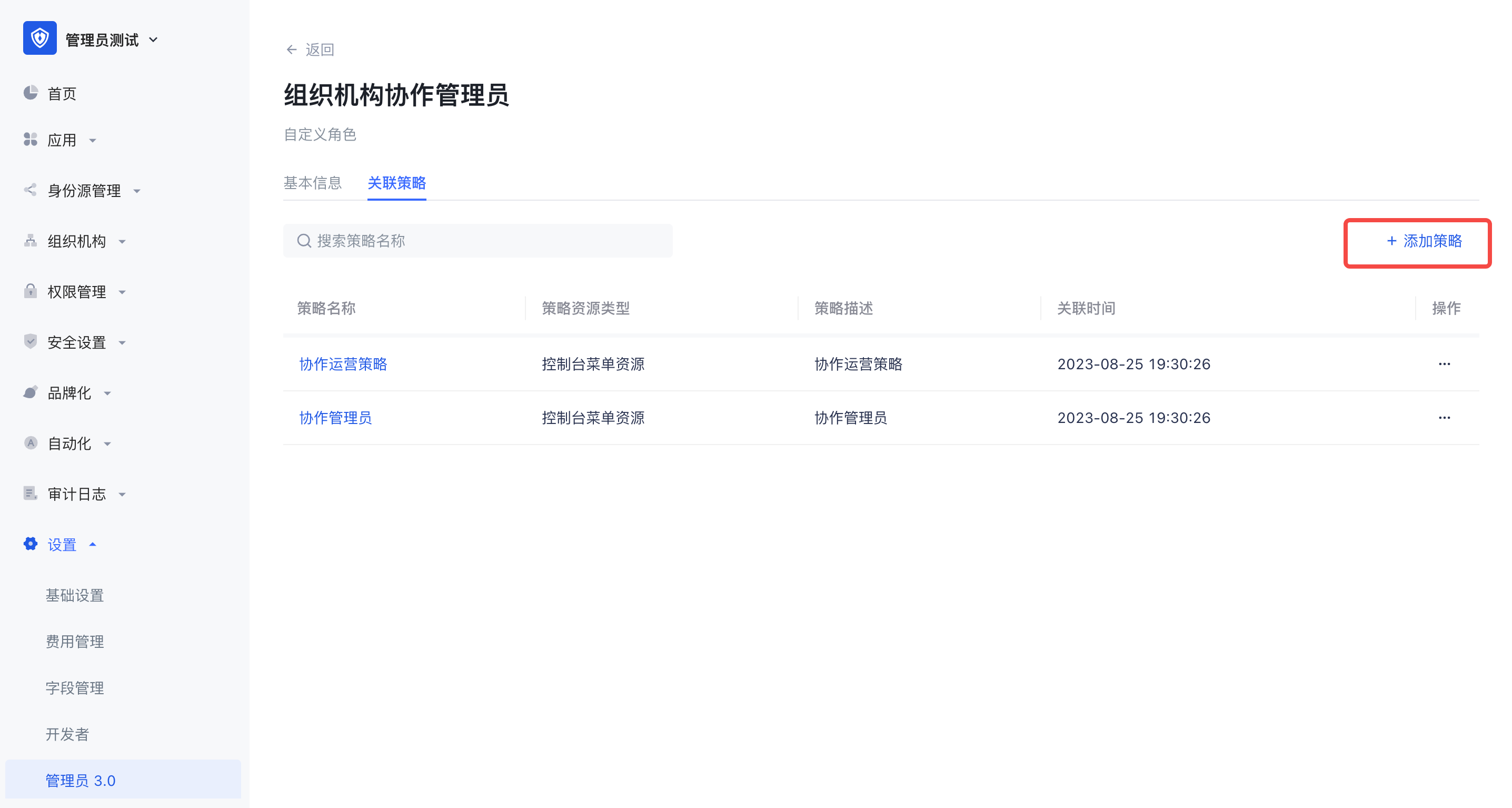Click the 权限管理 lock icon

pos(31,291)
